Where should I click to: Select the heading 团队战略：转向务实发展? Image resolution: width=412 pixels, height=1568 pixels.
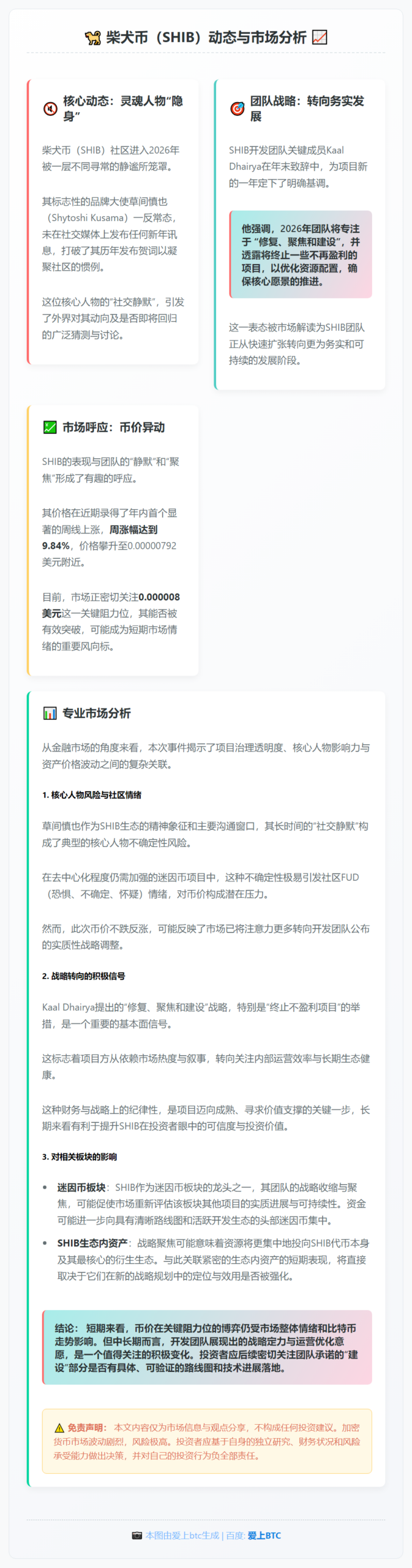pos(307,108)
